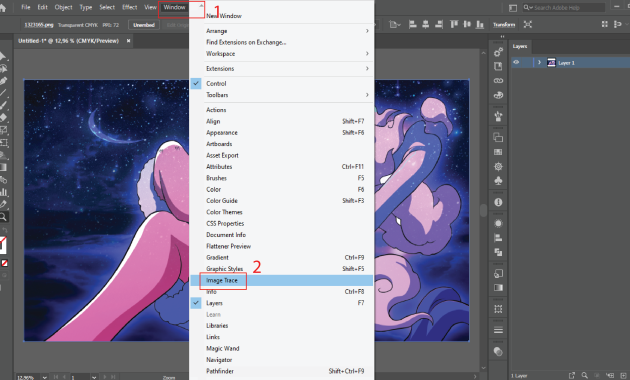This screenshot has width=630, height=380.
Task: Toggle Layer 1 visibility eye
Action: click(516, 62)
